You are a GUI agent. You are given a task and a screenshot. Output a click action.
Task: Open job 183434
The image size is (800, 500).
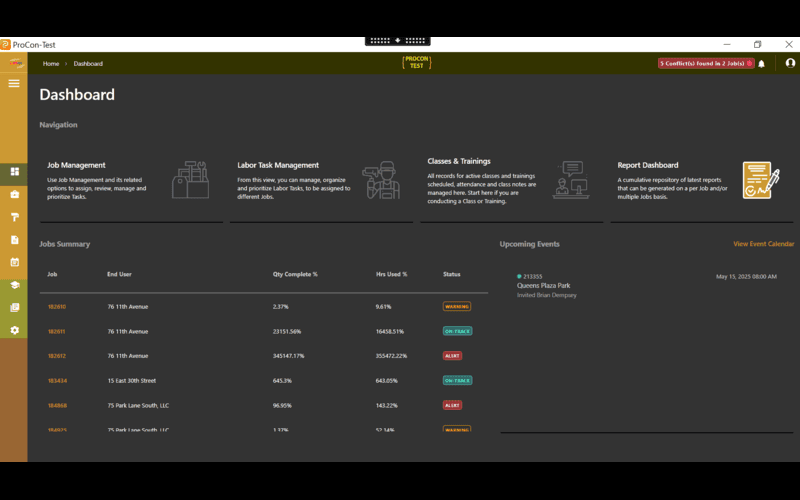[x=57, y=381]
